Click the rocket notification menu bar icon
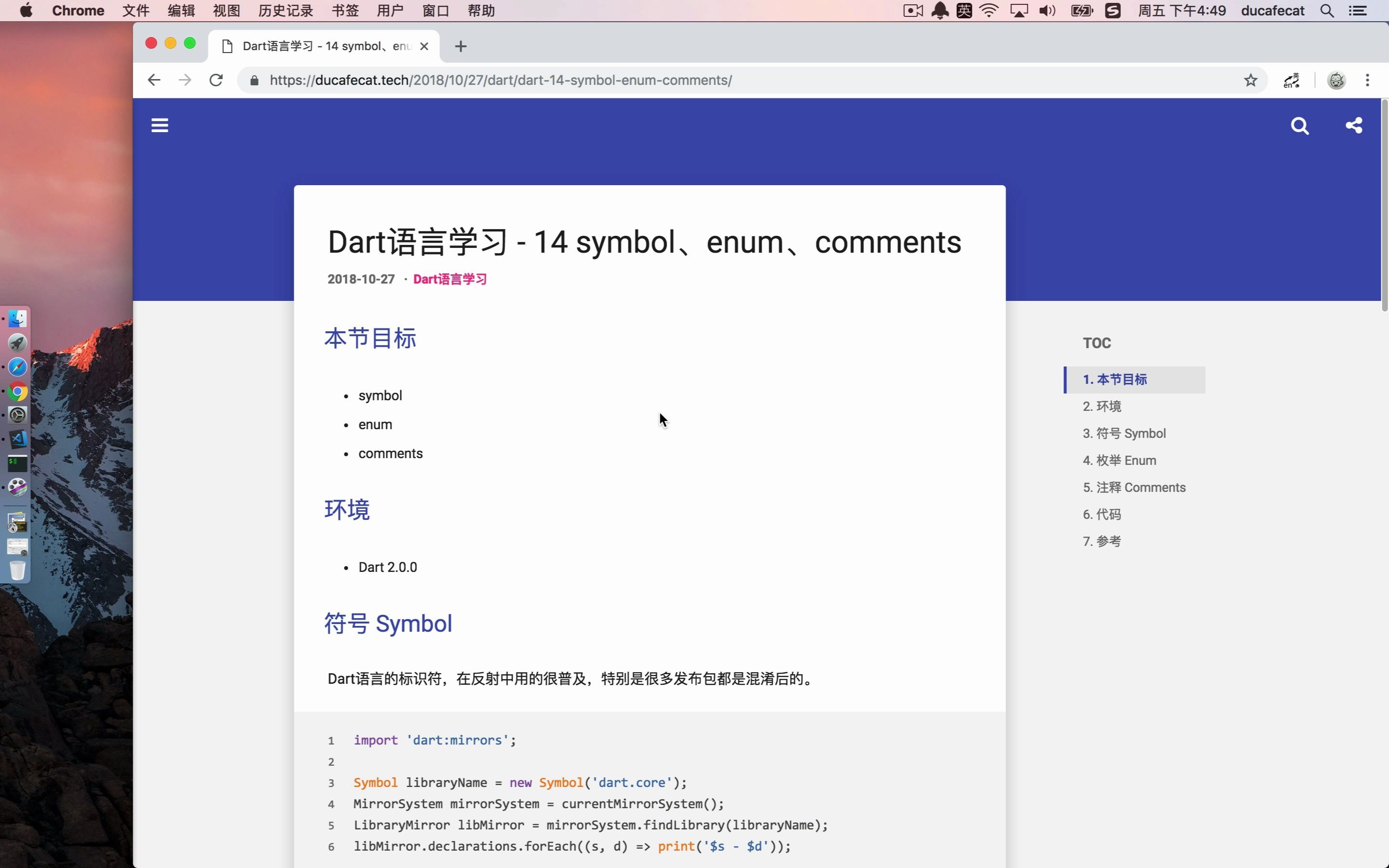This screenshot has height=868, width=1389. (x=940, y=10)
